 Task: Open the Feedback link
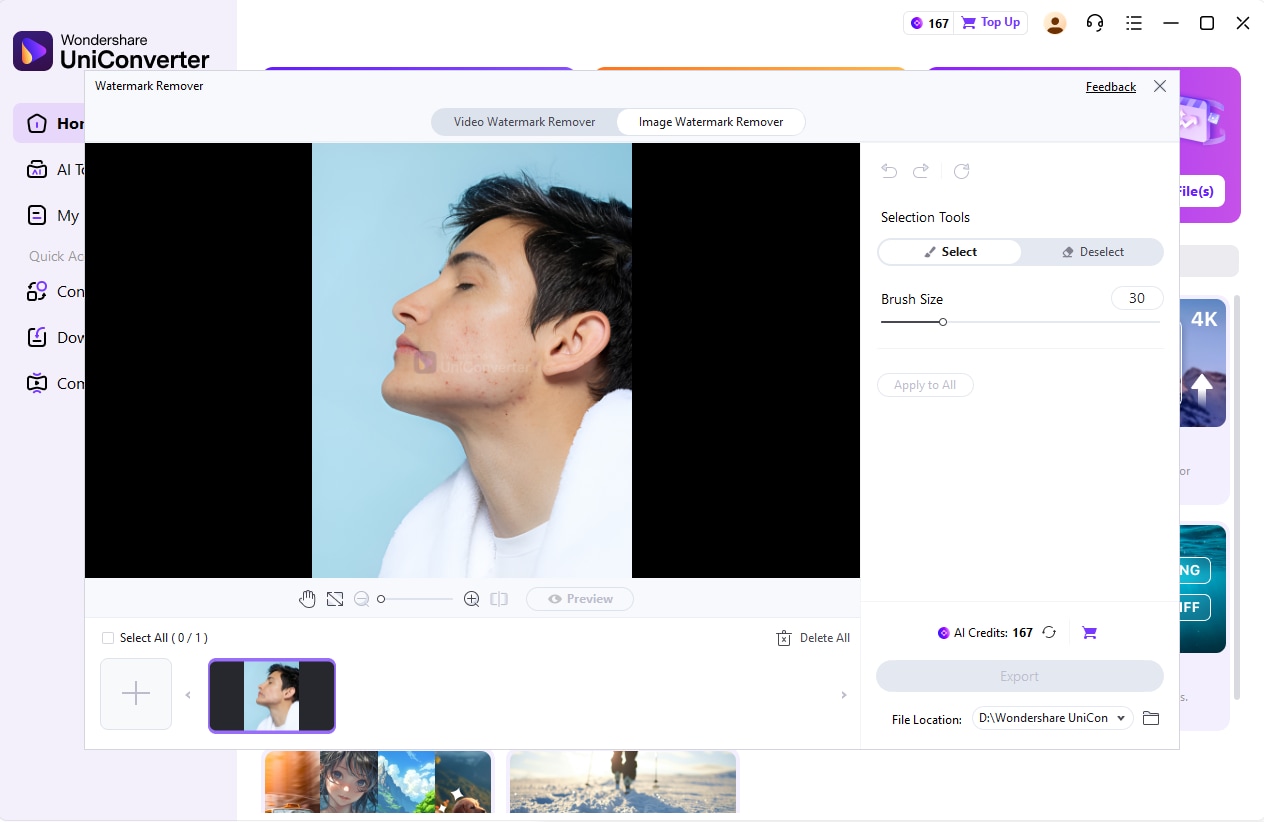[x=1110, y=86]
